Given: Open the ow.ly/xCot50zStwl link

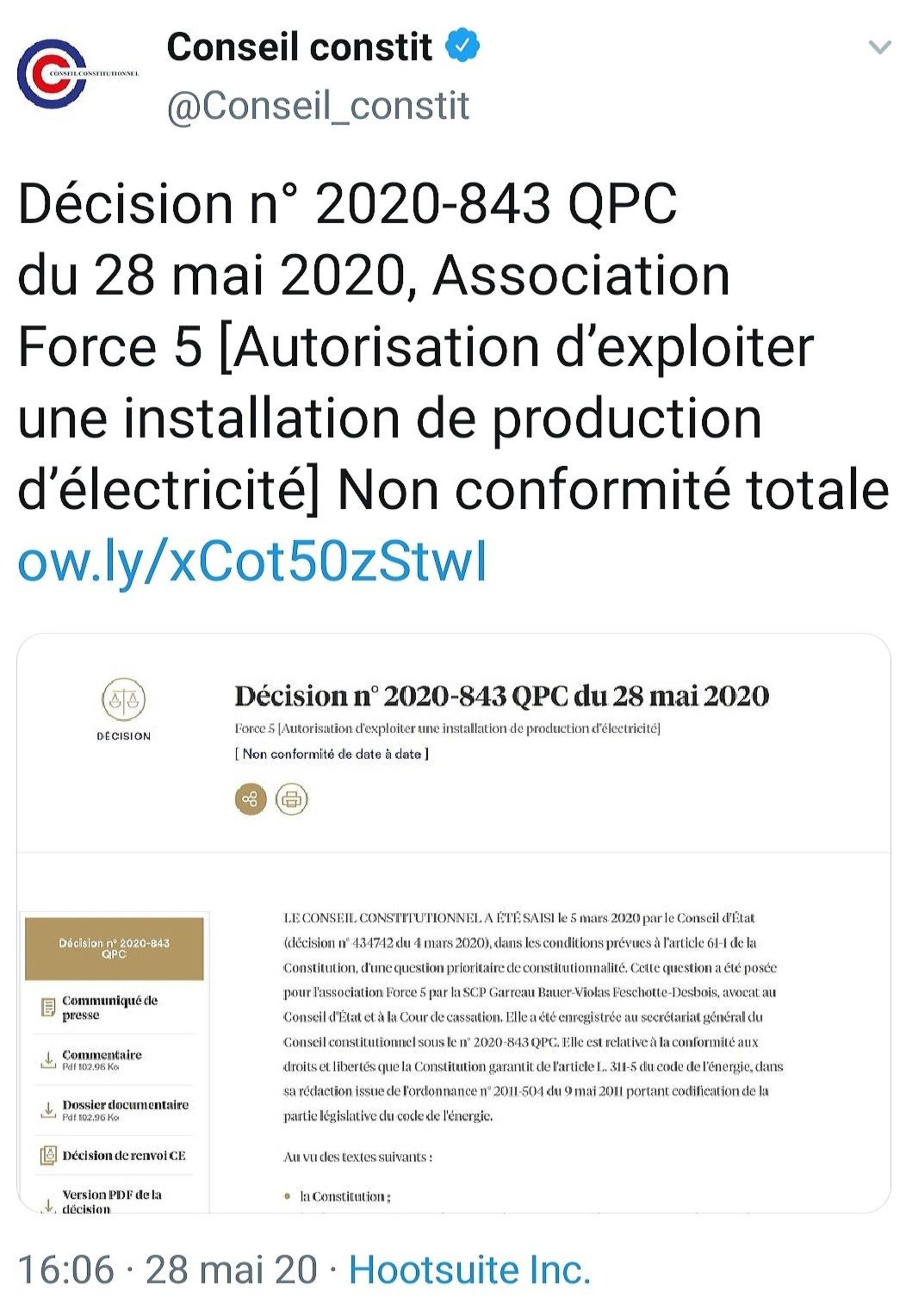Looking at the screenshot, I should pyautogui.click(x=252, y=561).
